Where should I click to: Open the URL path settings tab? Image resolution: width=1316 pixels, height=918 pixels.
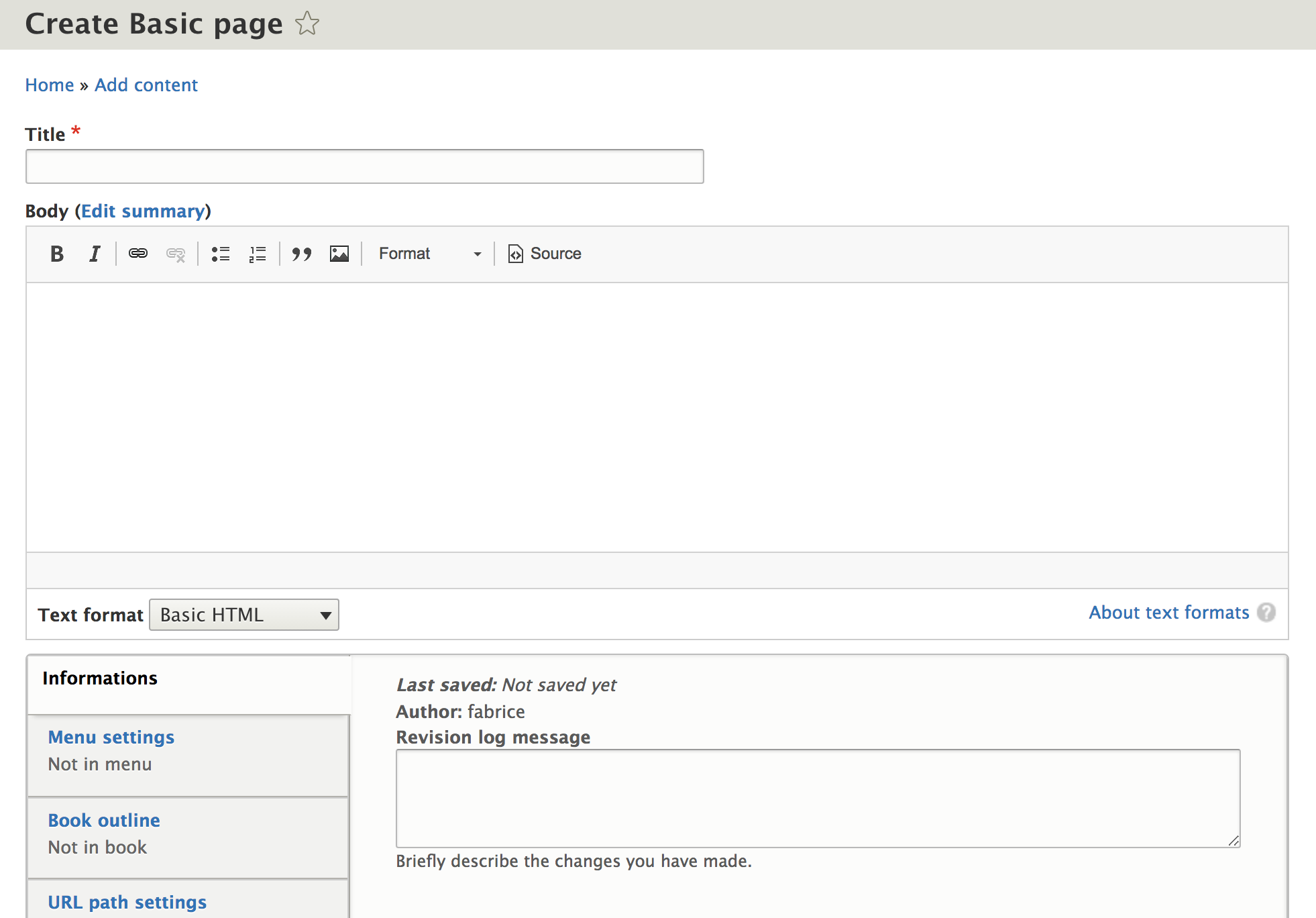coord(188,900)
